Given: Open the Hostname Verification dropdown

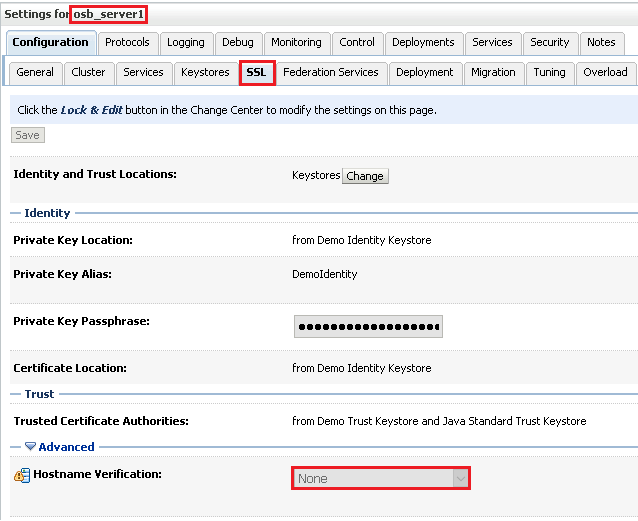Looking at the screenshot, I should pos(381,478).
